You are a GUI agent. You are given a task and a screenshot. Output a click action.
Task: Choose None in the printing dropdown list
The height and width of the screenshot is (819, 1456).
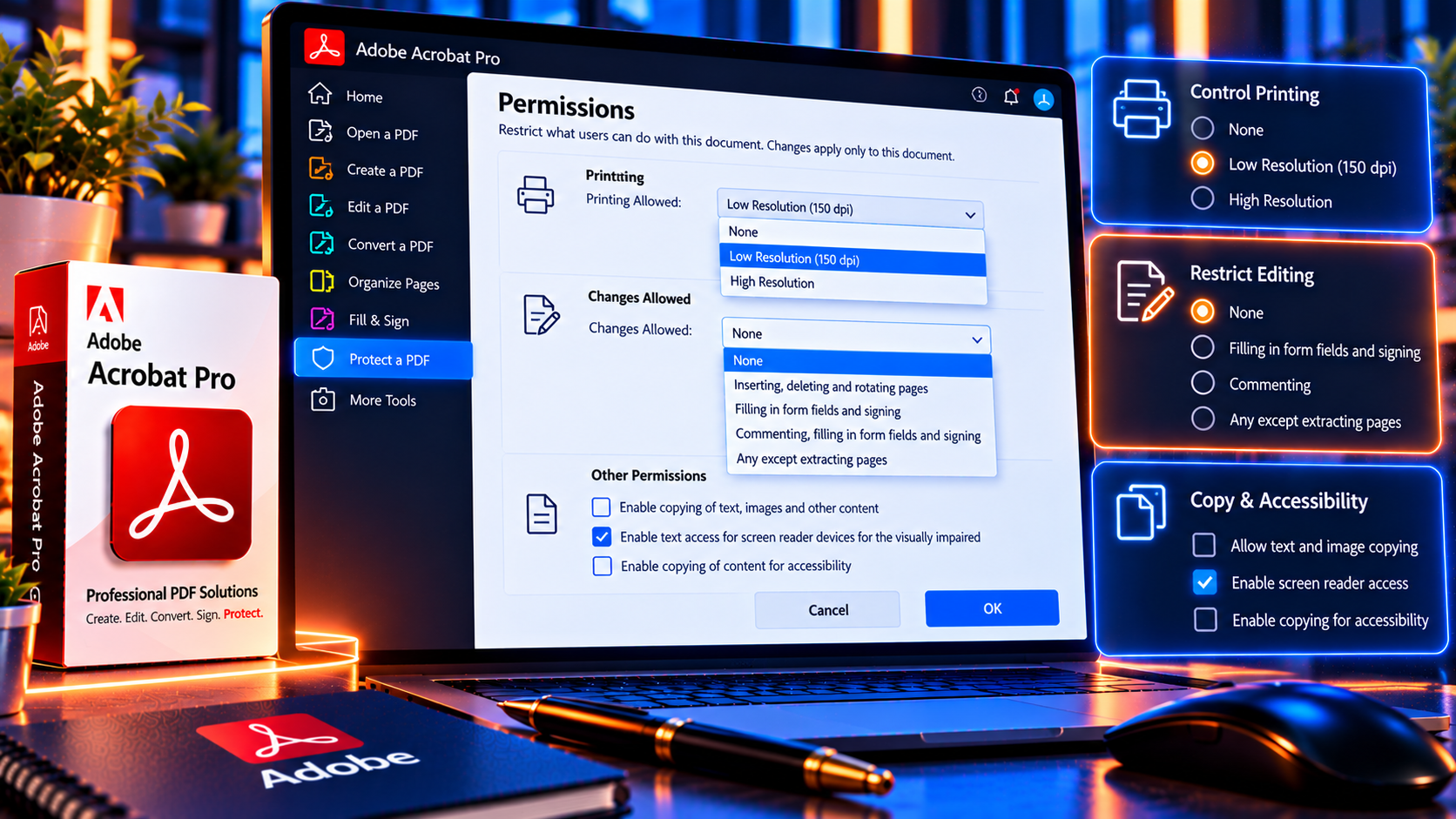(x=852, y=233)
